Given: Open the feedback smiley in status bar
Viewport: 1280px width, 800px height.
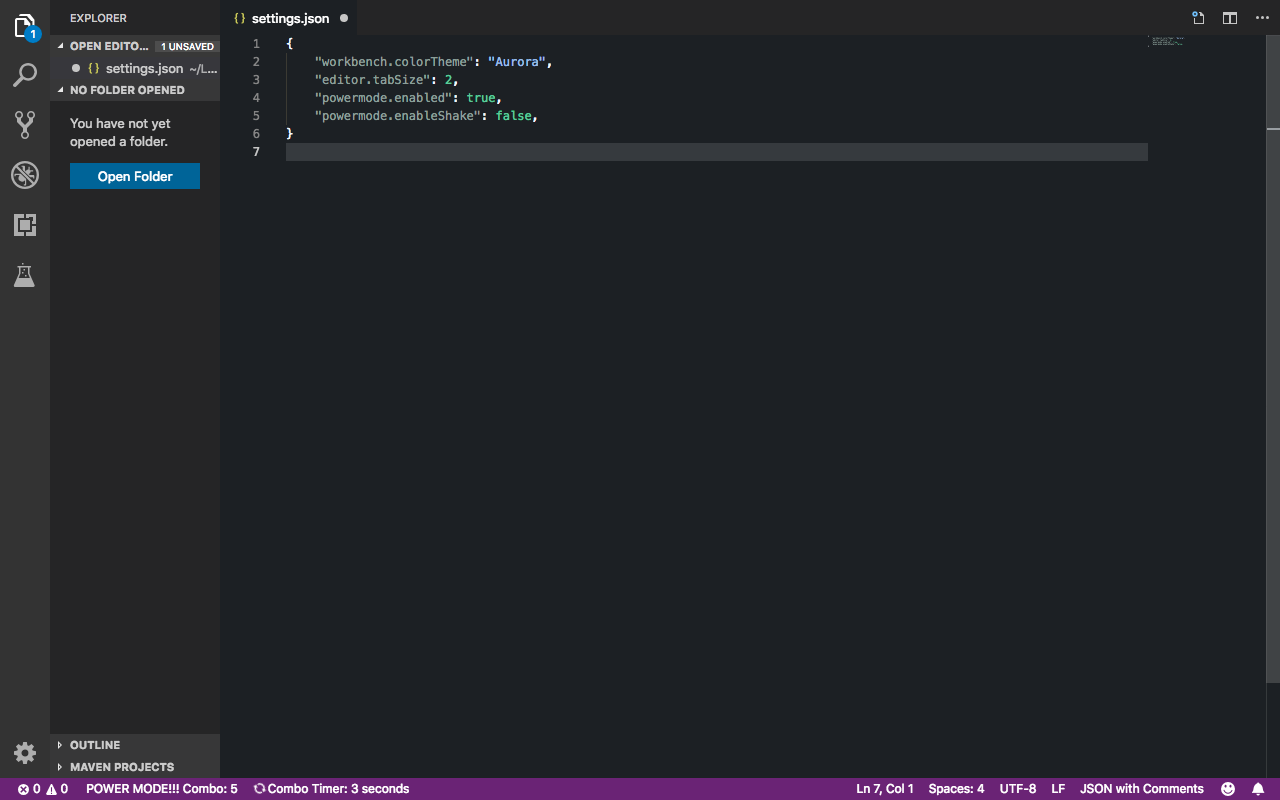Looking at the screenshot, I should (1227, 788).
